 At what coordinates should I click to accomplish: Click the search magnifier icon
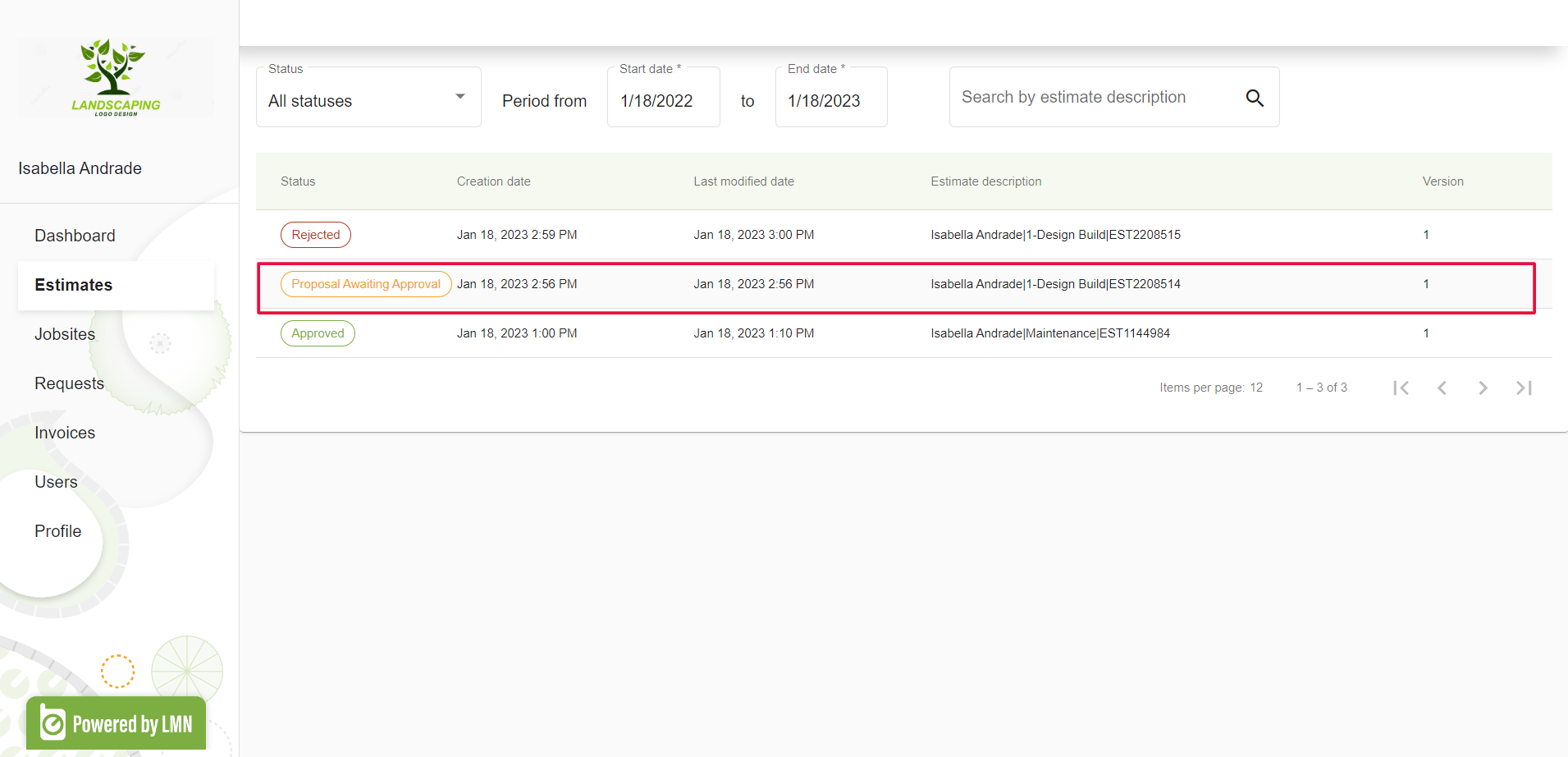click(x=1255, y=98)
